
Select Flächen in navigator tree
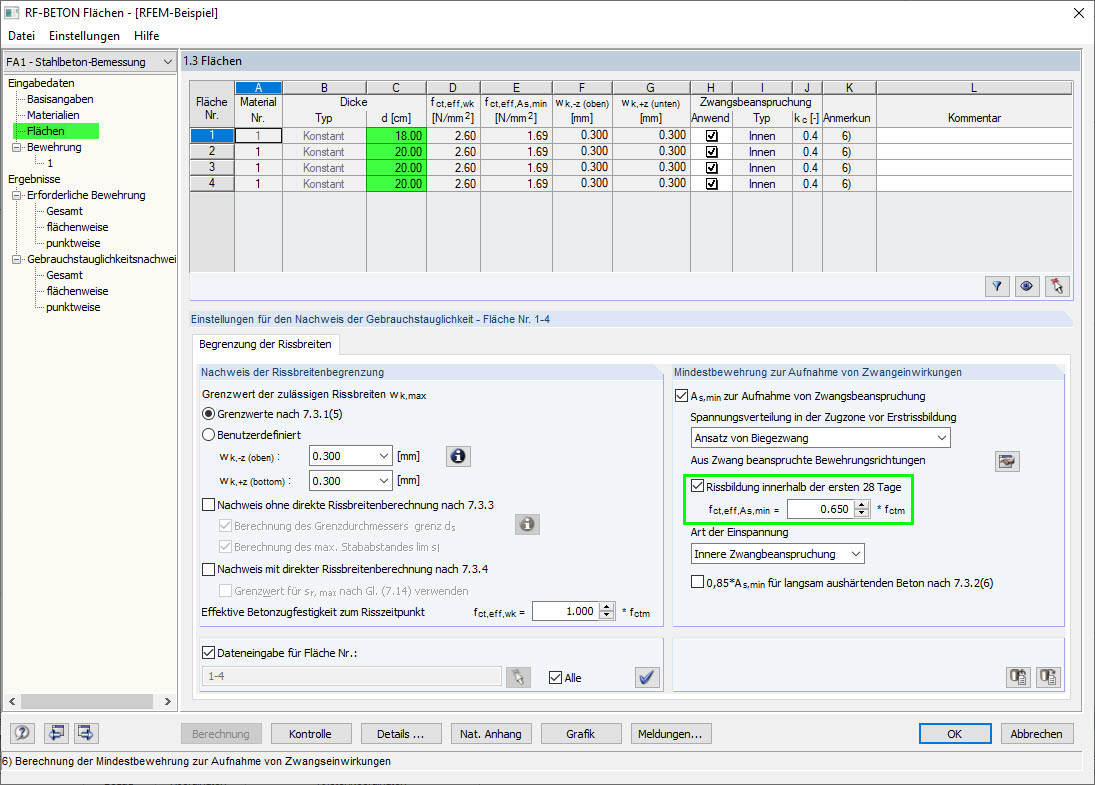46,131
